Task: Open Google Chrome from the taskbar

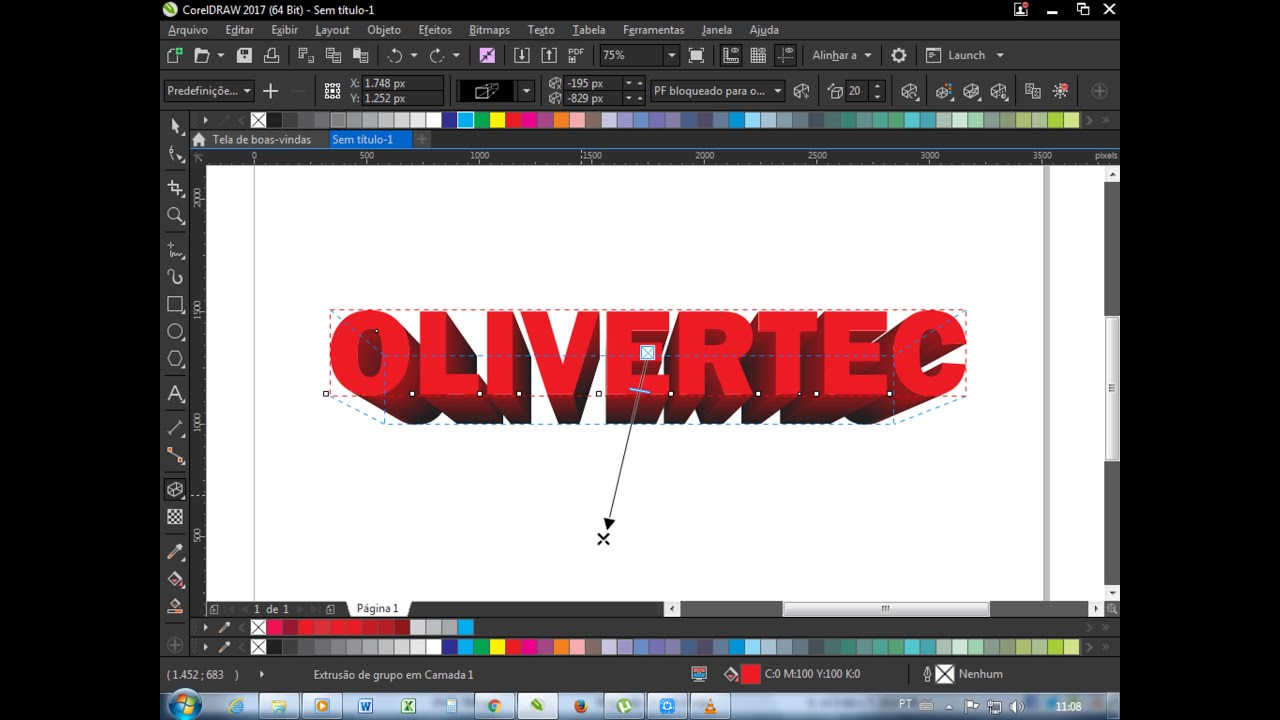Action: tap(494, 706)
